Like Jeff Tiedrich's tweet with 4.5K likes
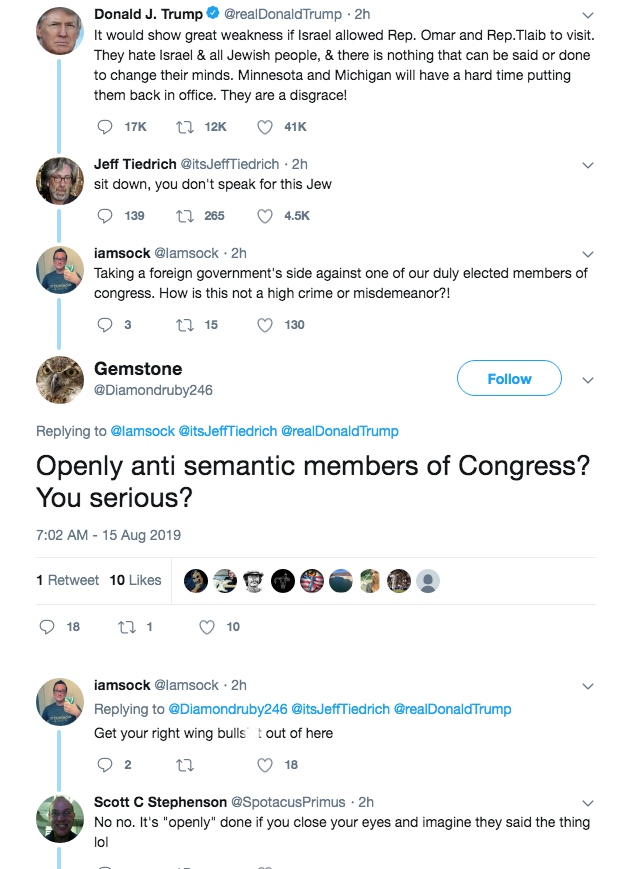 [265, 216]
